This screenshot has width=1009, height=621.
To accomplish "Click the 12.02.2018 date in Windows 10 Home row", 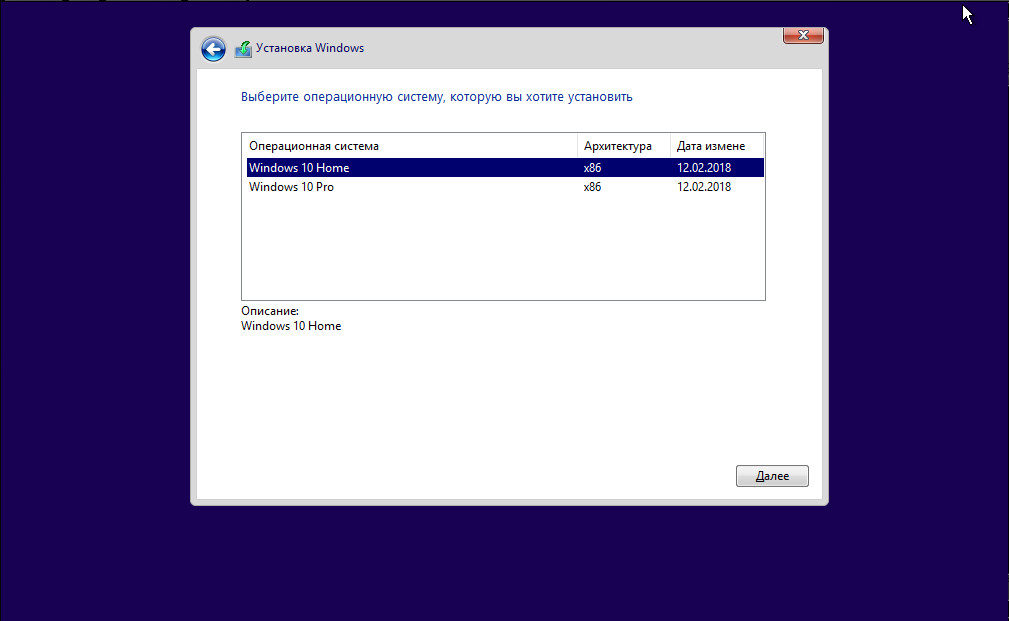I will coord(704,167).
